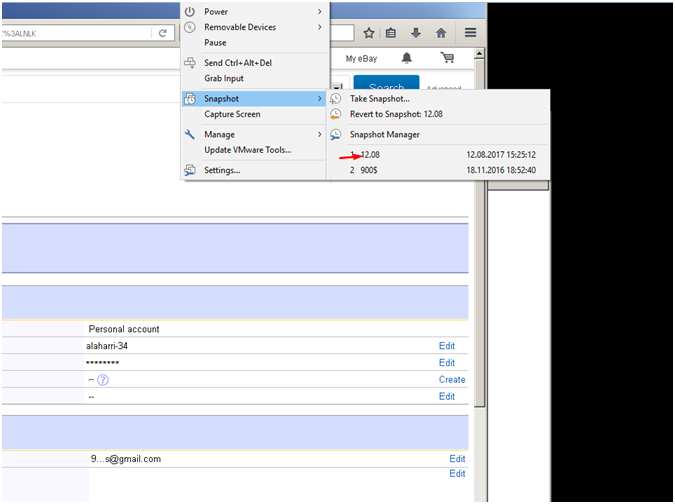Open the Snapshot submenu entry

click(x=255, y=99)
